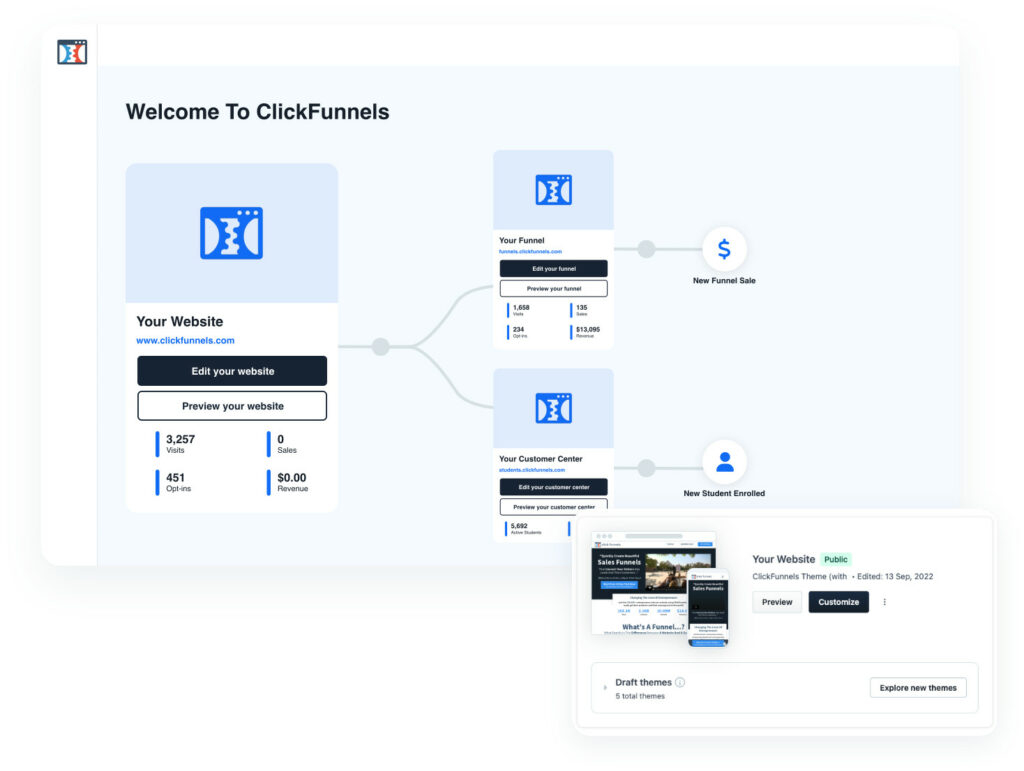Screen dimensions: 1024x771
Task: Open the www.clickfunnels.com link
Action: coord(185,340)
